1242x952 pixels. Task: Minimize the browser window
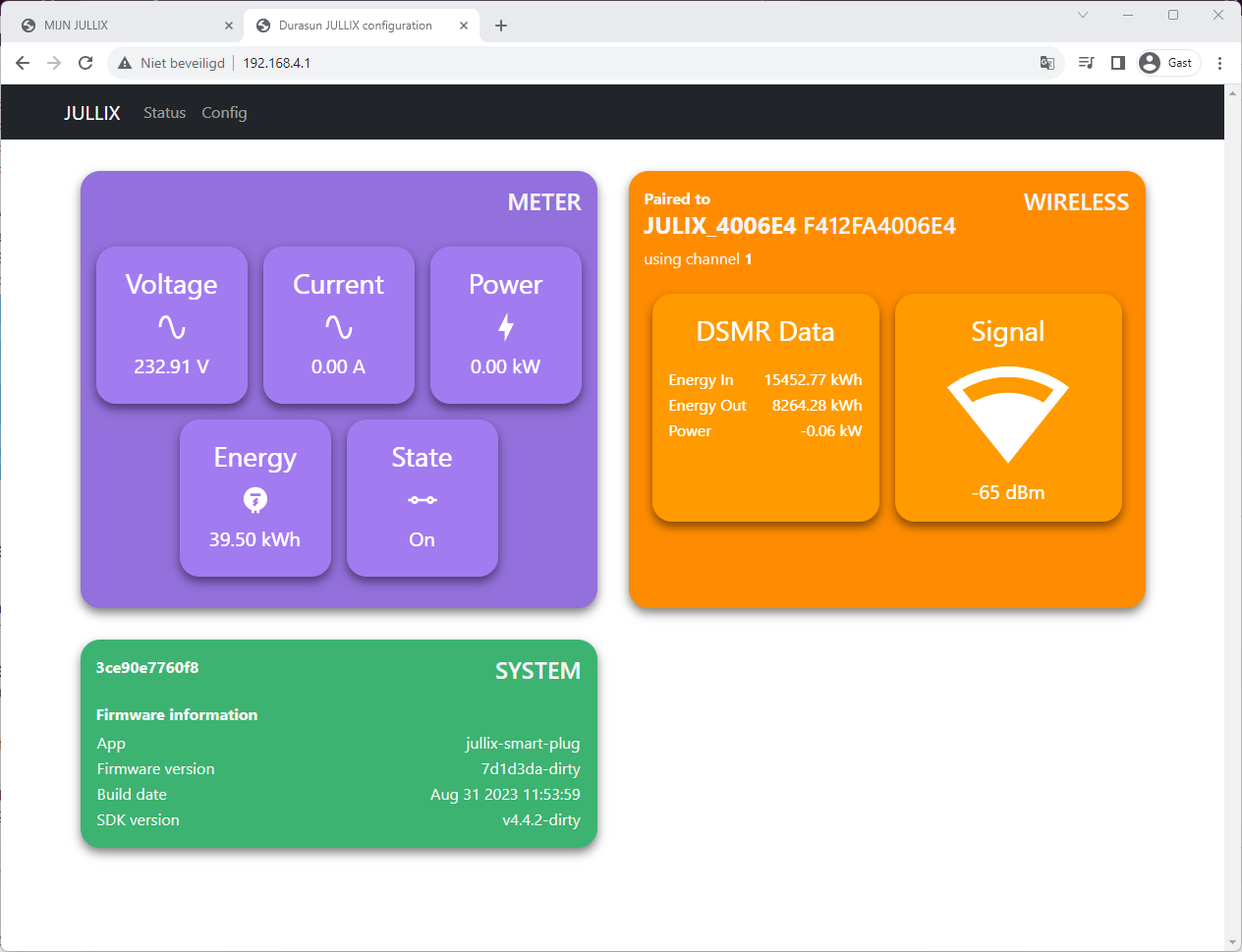tap(1128, 15)
